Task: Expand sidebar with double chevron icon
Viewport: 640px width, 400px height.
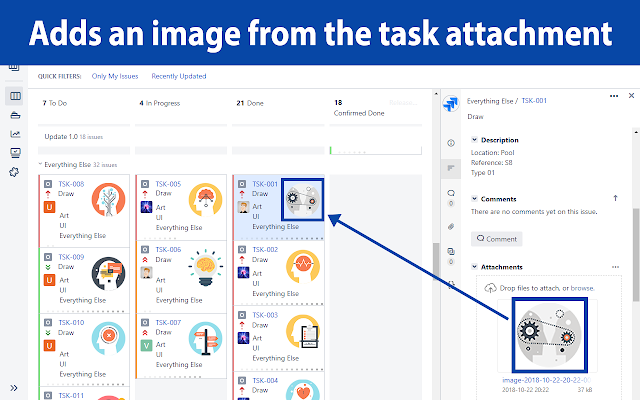Action: 14,388
